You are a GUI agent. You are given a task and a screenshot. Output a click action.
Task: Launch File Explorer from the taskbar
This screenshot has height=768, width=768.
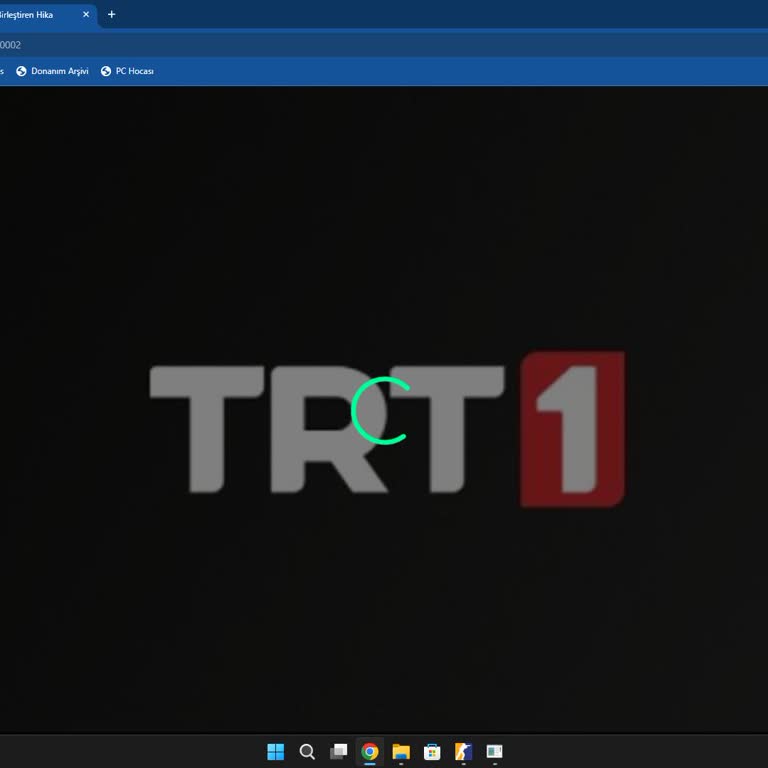click(401, 752)
